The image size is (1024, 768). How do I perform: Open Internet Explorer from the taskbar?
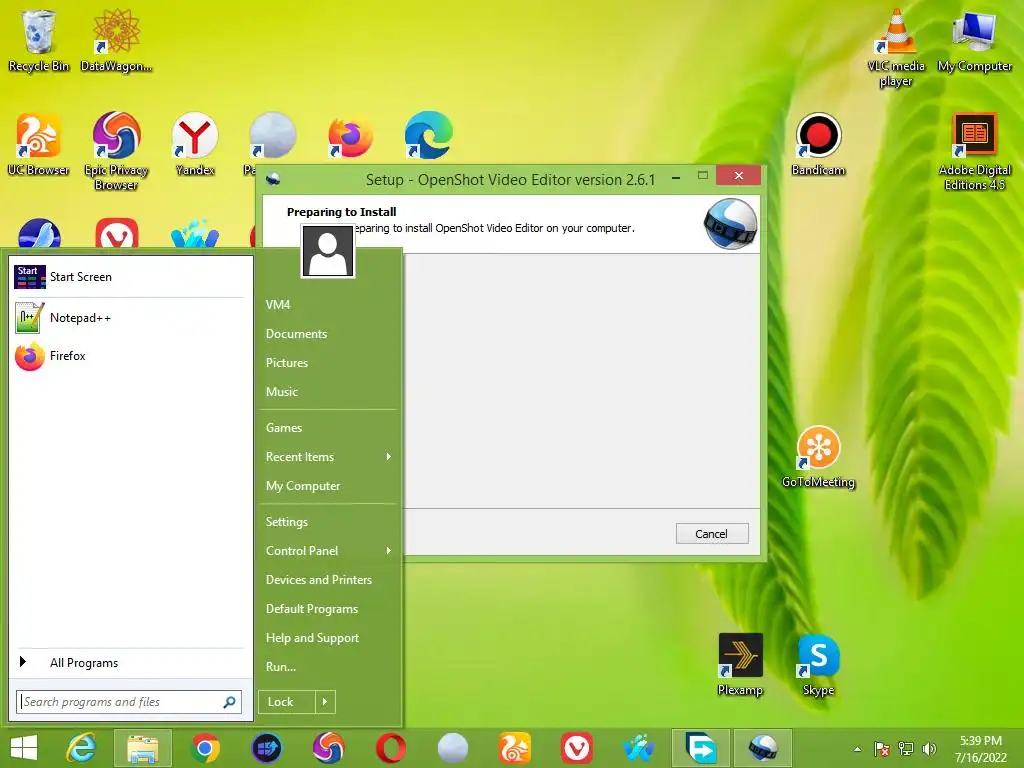(82, 748)
